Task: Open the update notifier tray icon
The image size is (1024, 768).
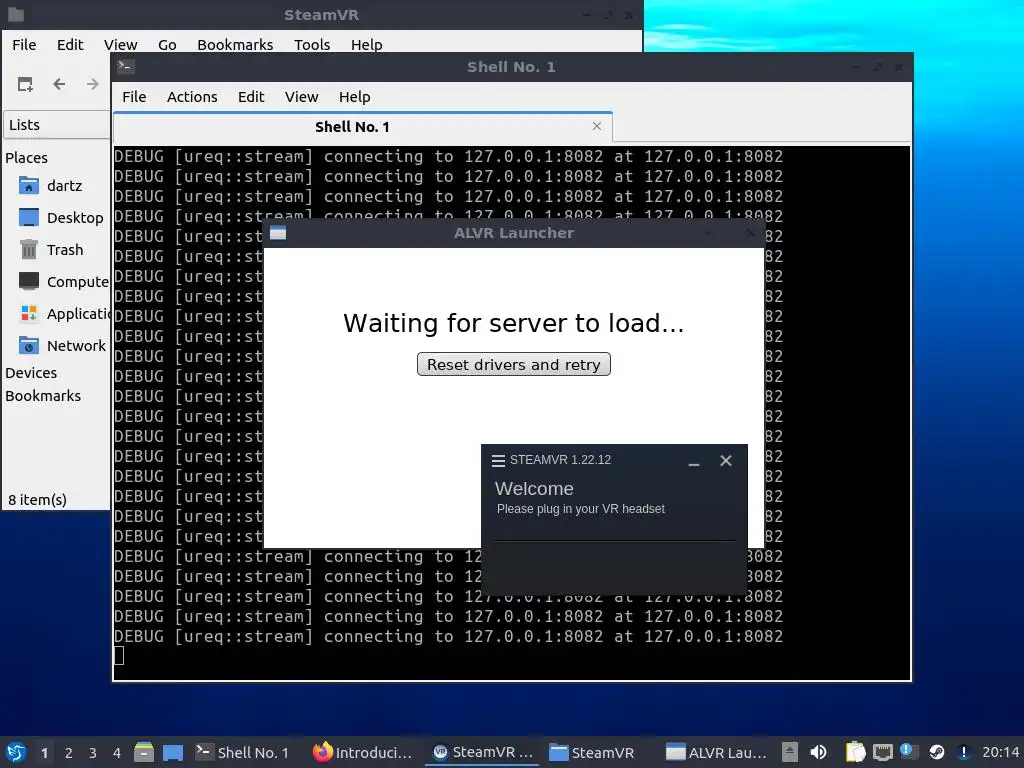Action: point(909,752)
